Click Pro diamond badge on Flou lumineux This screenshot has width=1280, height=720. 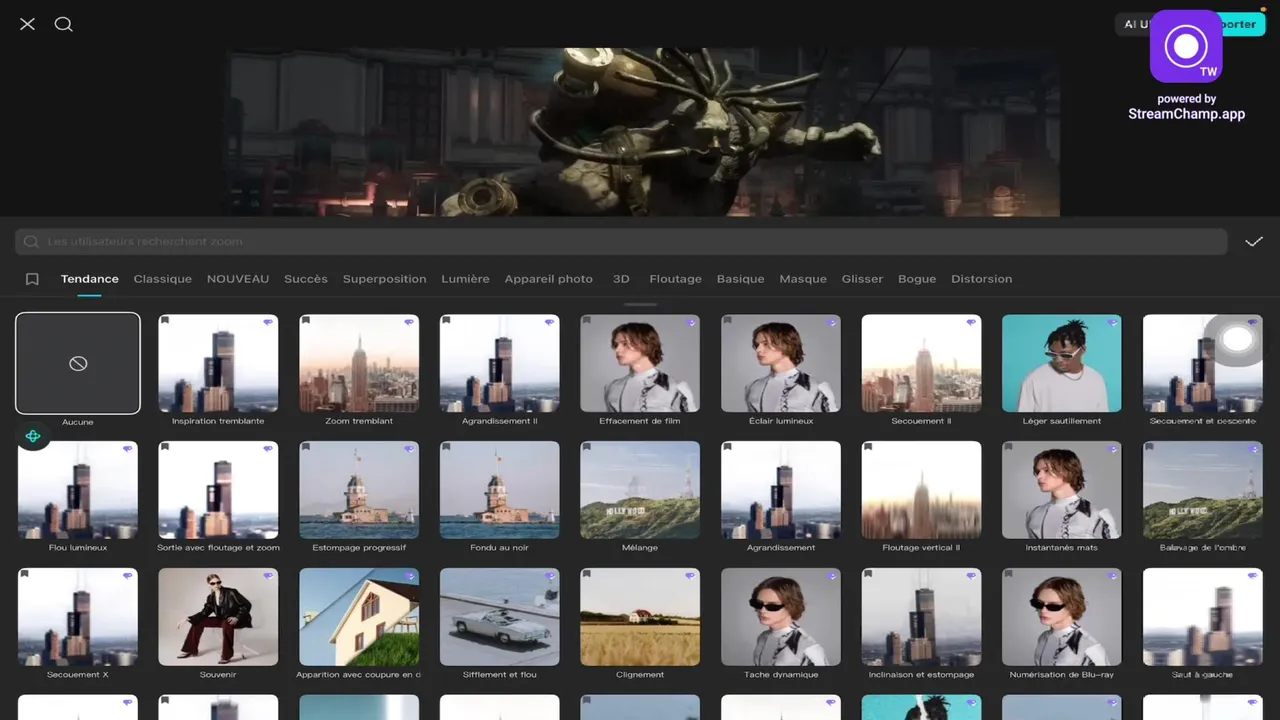pyautogui.click(x=127, y=449)
